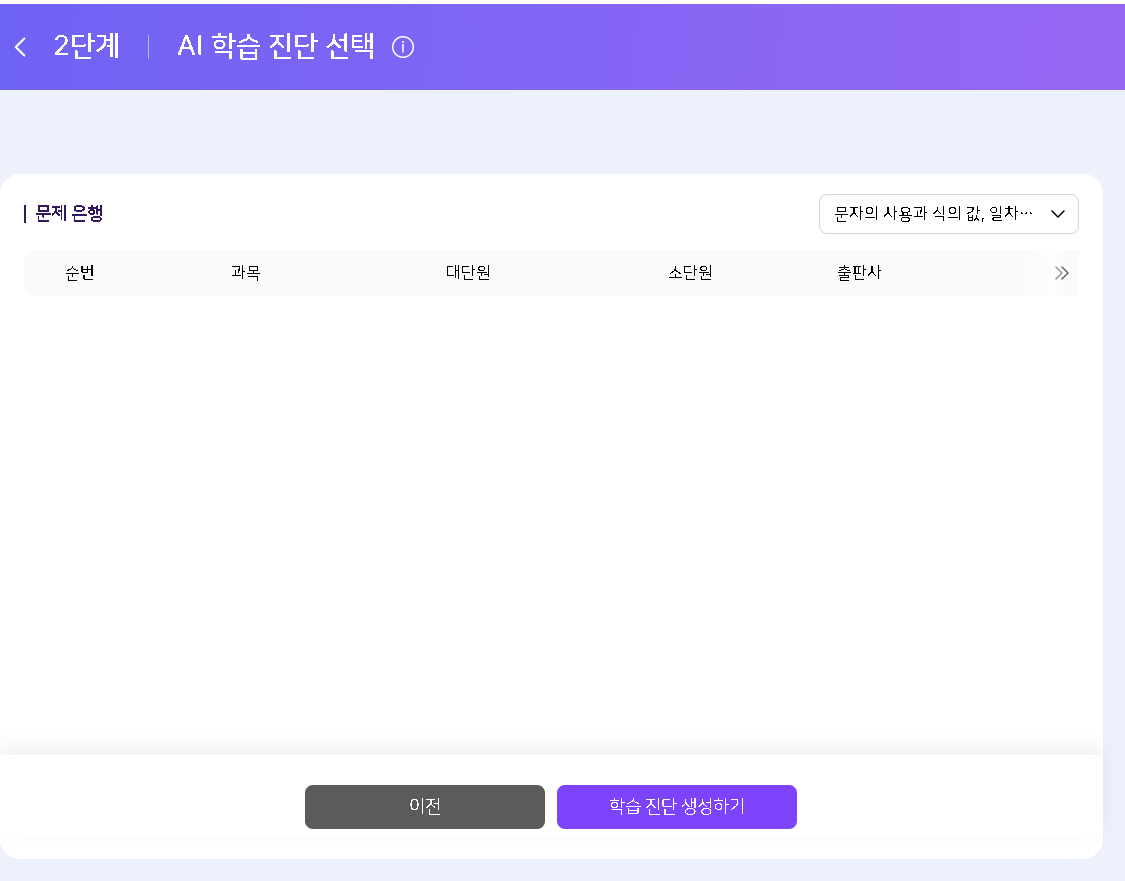The width and height of the screenshot is (1125, 881).
Task: Click the 학습 진단 생성하기 button
Action: coord(676,807)
